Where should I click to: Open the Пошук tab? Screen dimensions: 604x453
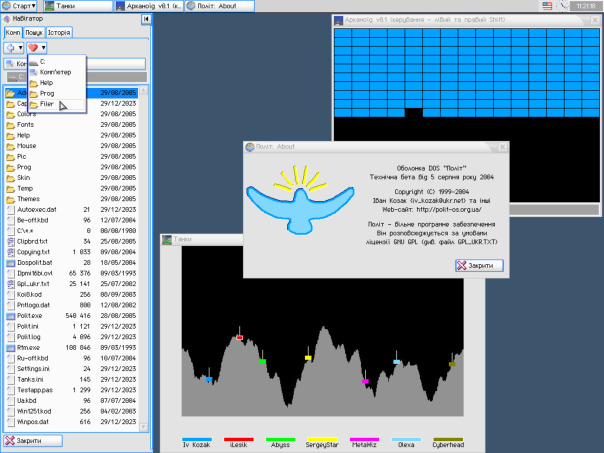coord(34,32)
